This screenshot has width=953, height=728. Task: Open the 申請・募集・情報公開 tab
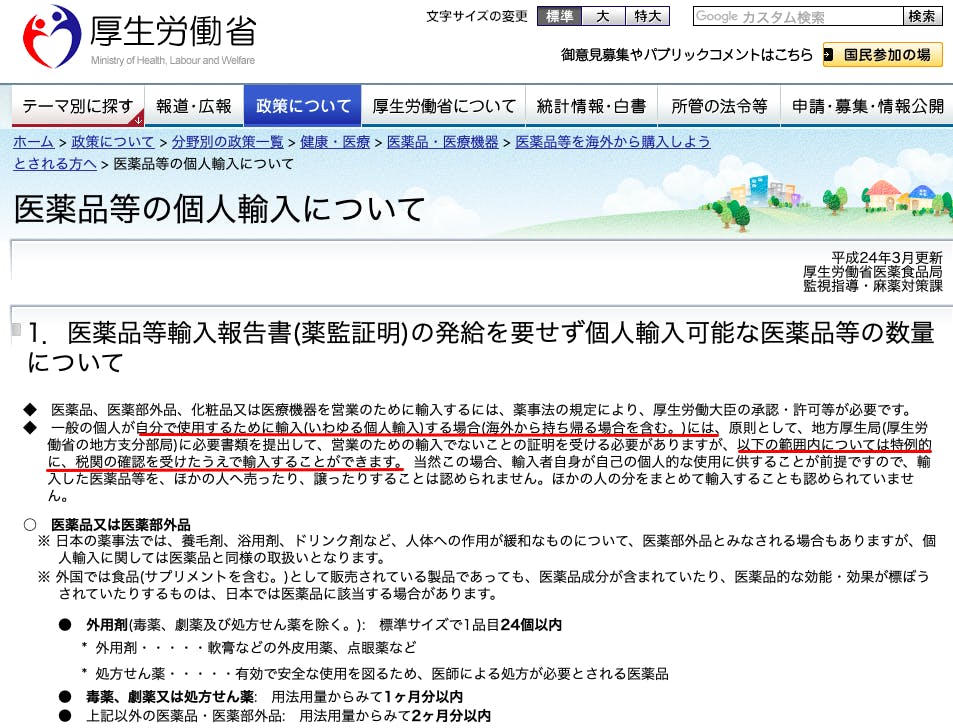tap(867, 106)
